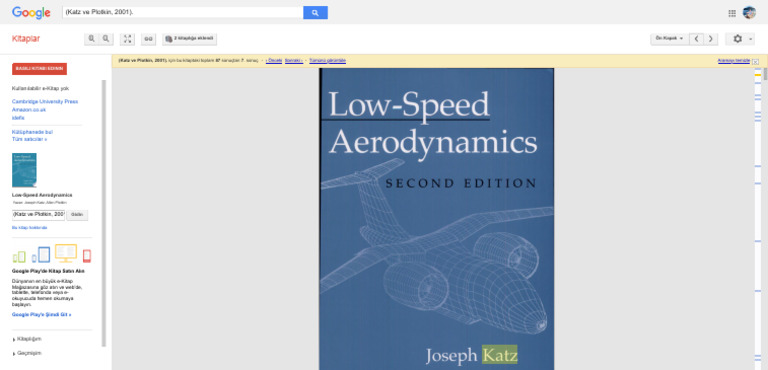Screen dimensions: 768x370
Task: Click the blue tablet device icon
Action: point(41,255)
